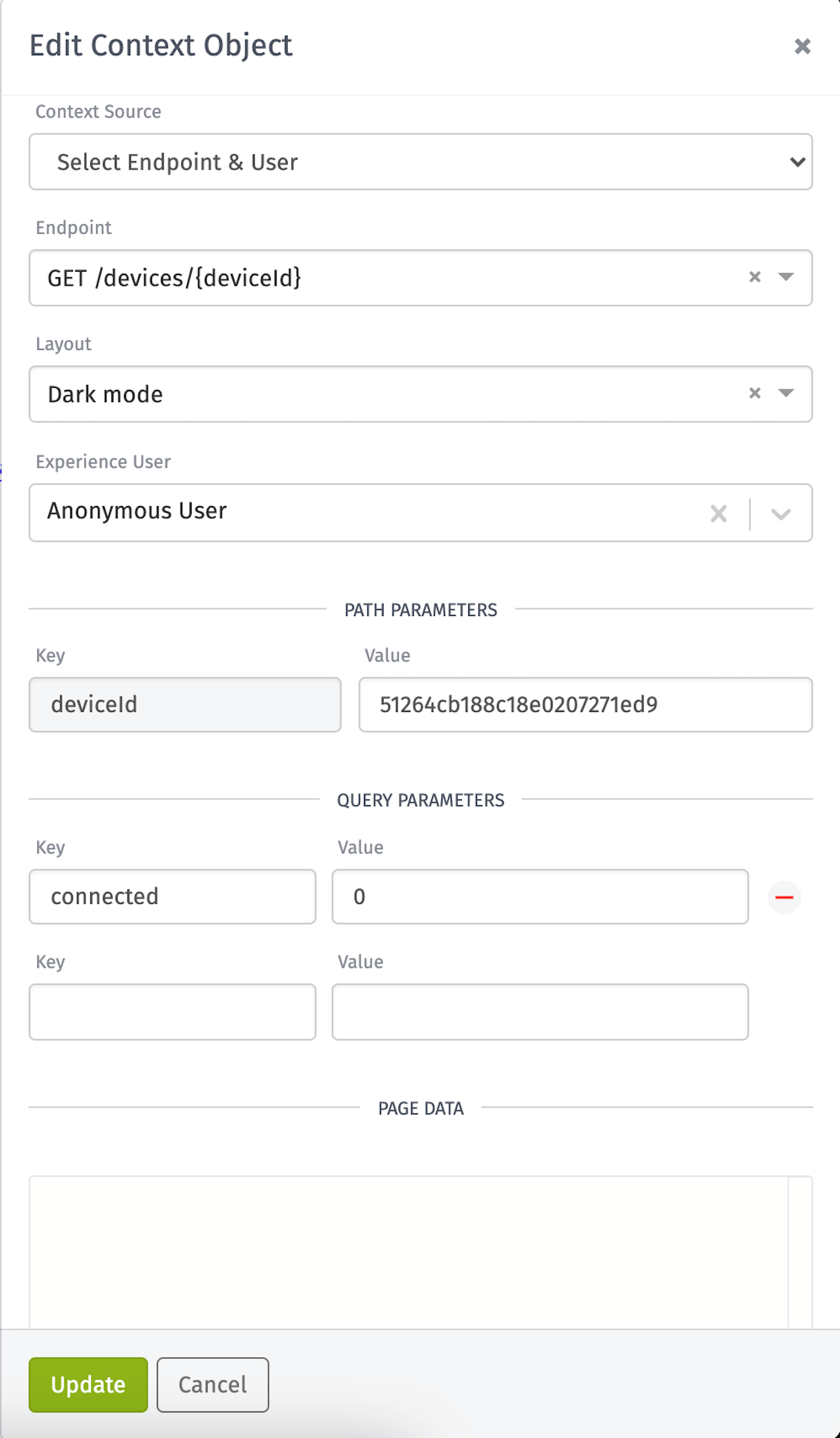Screen dimensions: 840x1438
Task: Open the Experience User dropdown chevron
Action: pos(781,514)
